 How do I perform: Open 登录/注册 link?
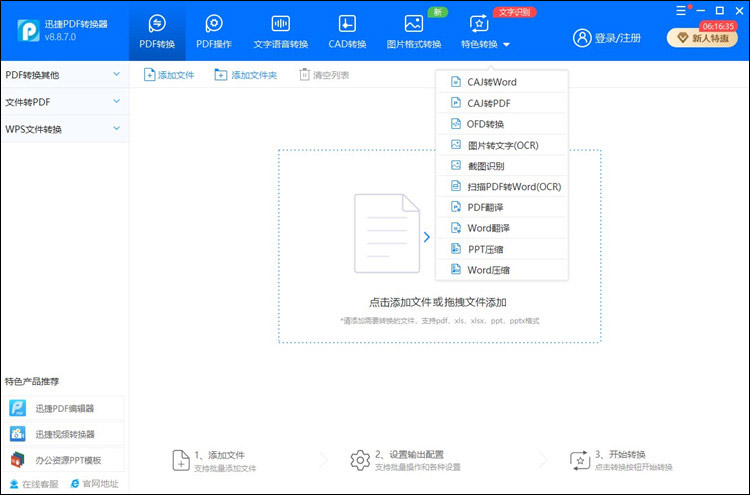[x=618, y=38]
